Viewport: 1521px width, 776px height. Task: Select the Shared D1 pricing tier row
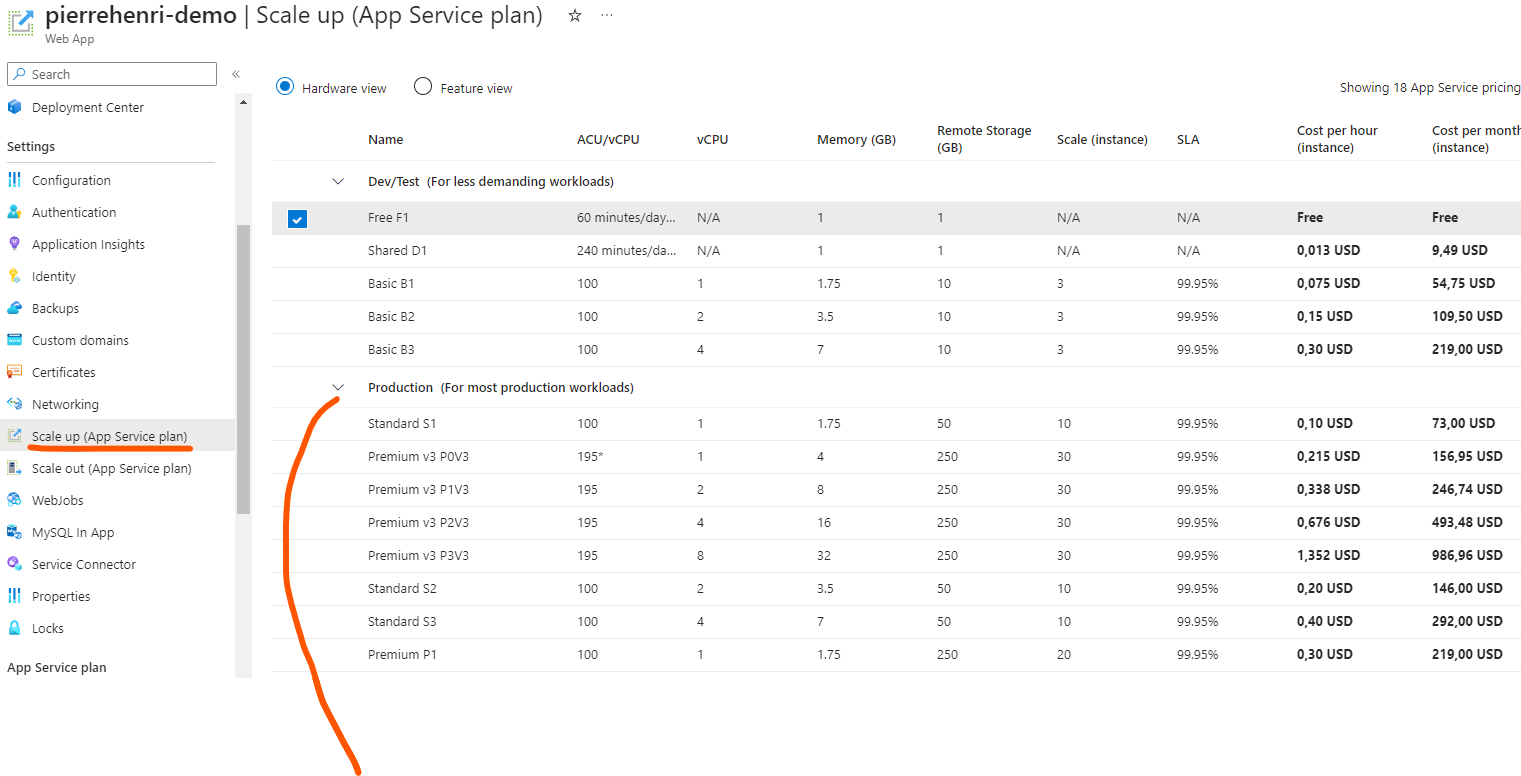pyautogui.click(x=896, y=251)
